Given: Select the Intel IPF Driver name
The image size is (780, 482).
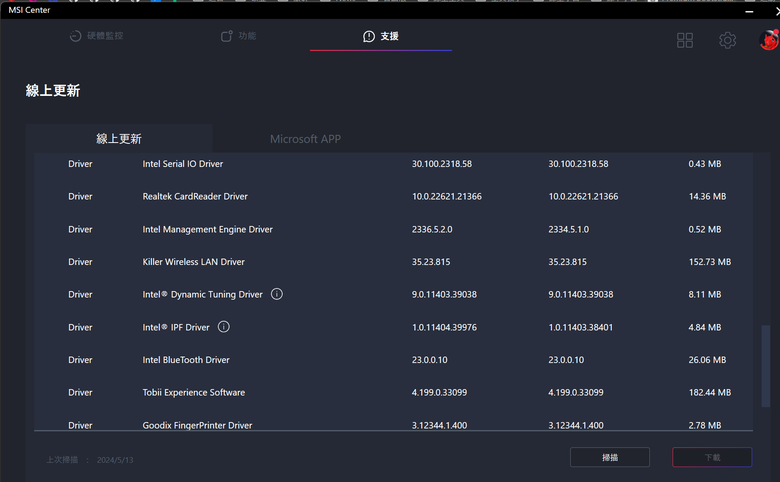Looking at the screenshot, I should [x=176, y=327].
